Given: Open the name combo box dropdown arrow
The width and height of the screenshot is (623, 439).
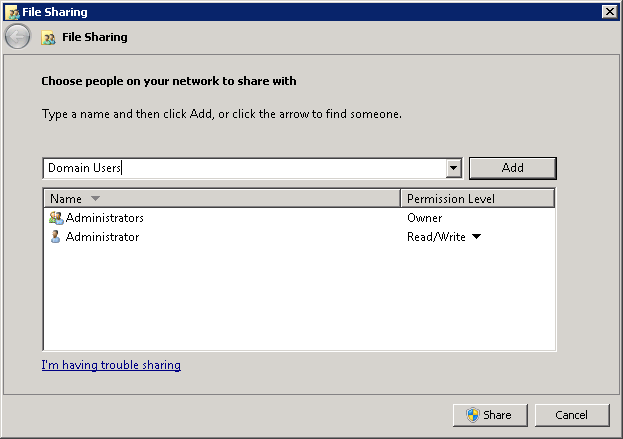Looking at the screenshot, I should click(453, 168).
